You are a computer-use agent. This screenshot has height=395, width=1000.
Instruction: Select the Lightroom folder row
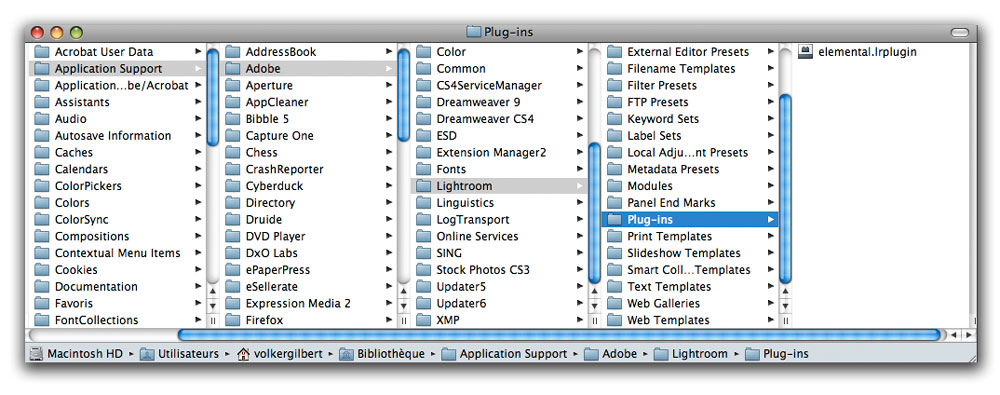pyautogui.click(x=499, y=186)
